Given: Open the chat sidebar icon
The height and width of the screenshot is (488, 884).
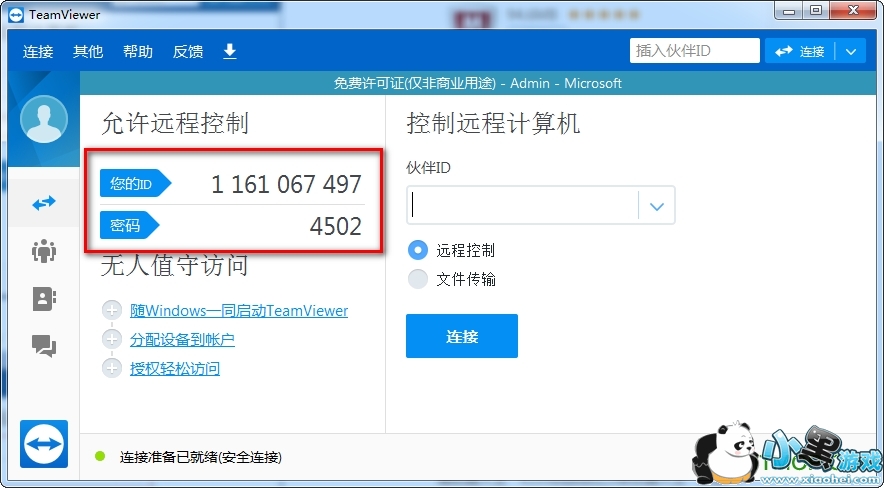Looking at the screenshot, I should (x=44, y=345).
